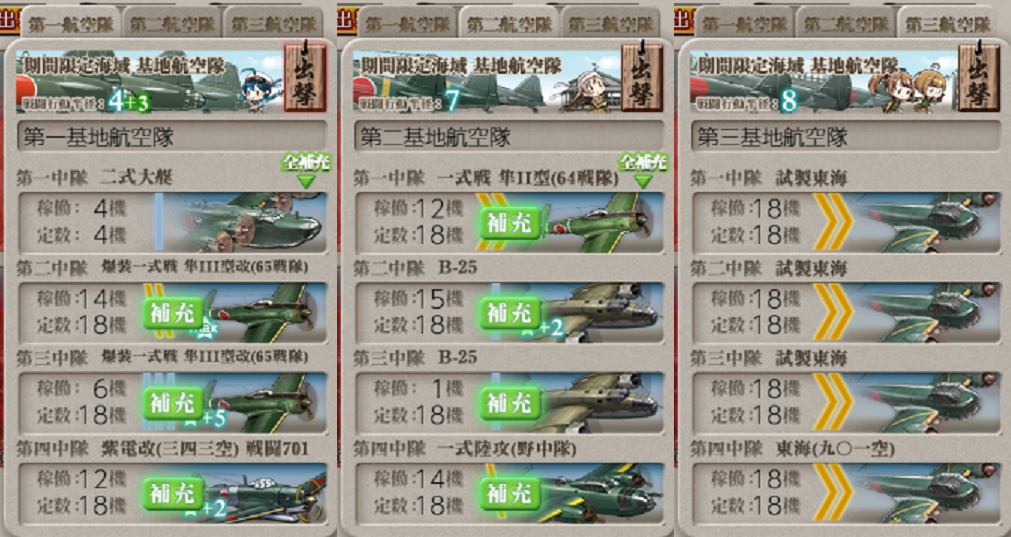Switch to 第三航空隊 tab in middle panel
1011x537 pixels.
pyautogui.click(x=611, y=24)
